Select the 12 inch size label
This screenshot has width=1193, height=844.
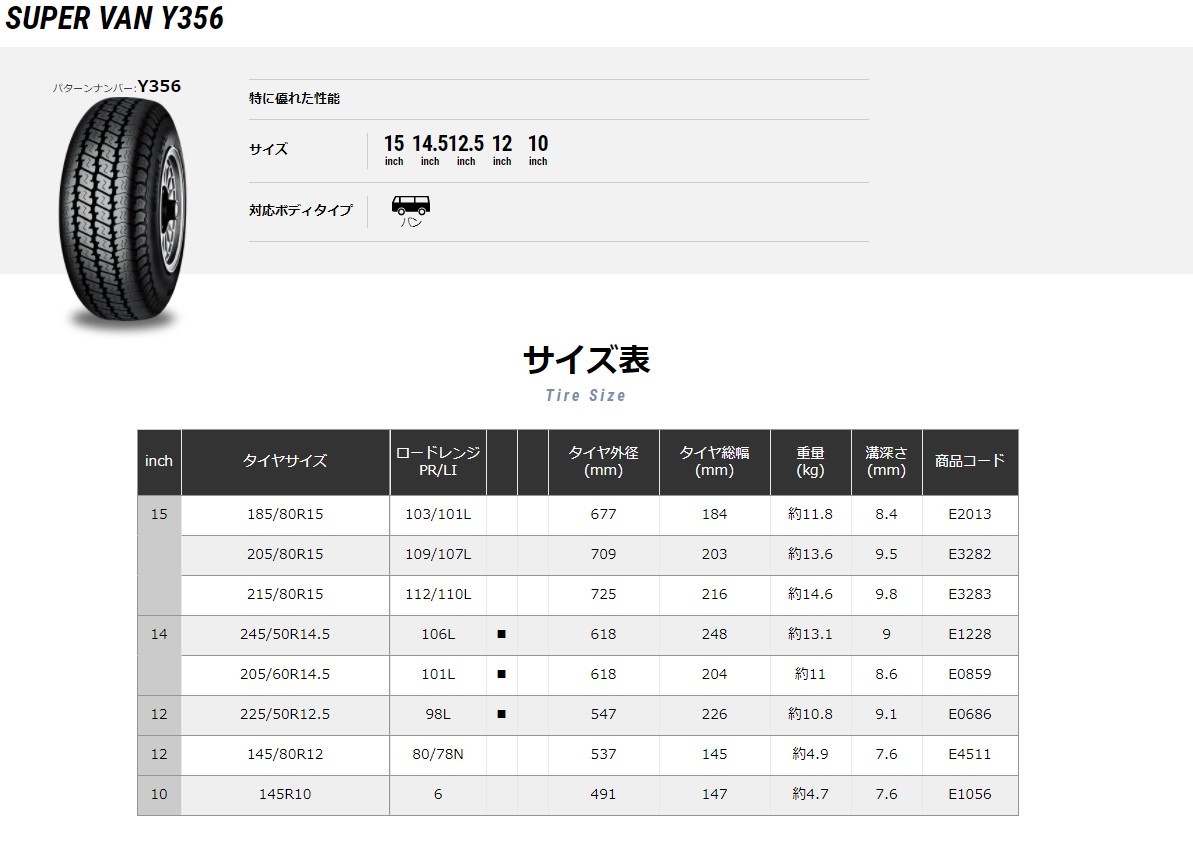click(x=502, y=149)
